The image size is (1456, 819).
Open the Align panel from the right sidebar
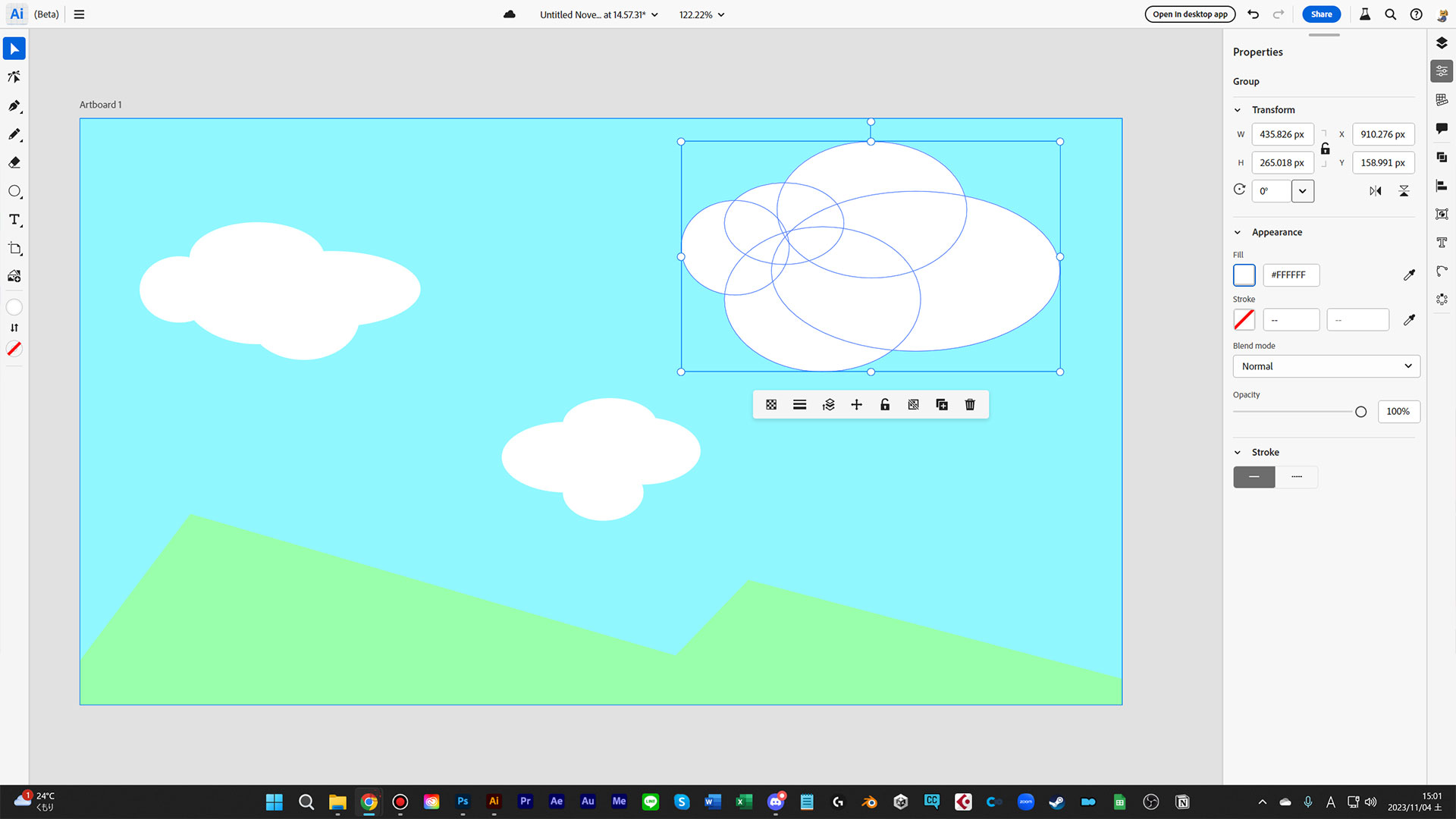point(1442,185)
